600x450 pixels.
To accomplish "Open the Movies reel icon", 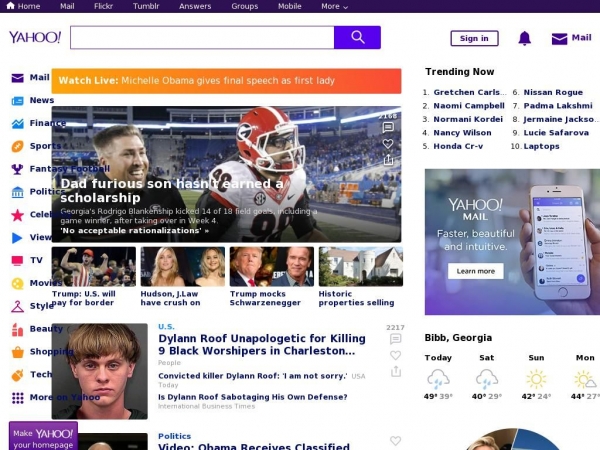I will point(17,284).
